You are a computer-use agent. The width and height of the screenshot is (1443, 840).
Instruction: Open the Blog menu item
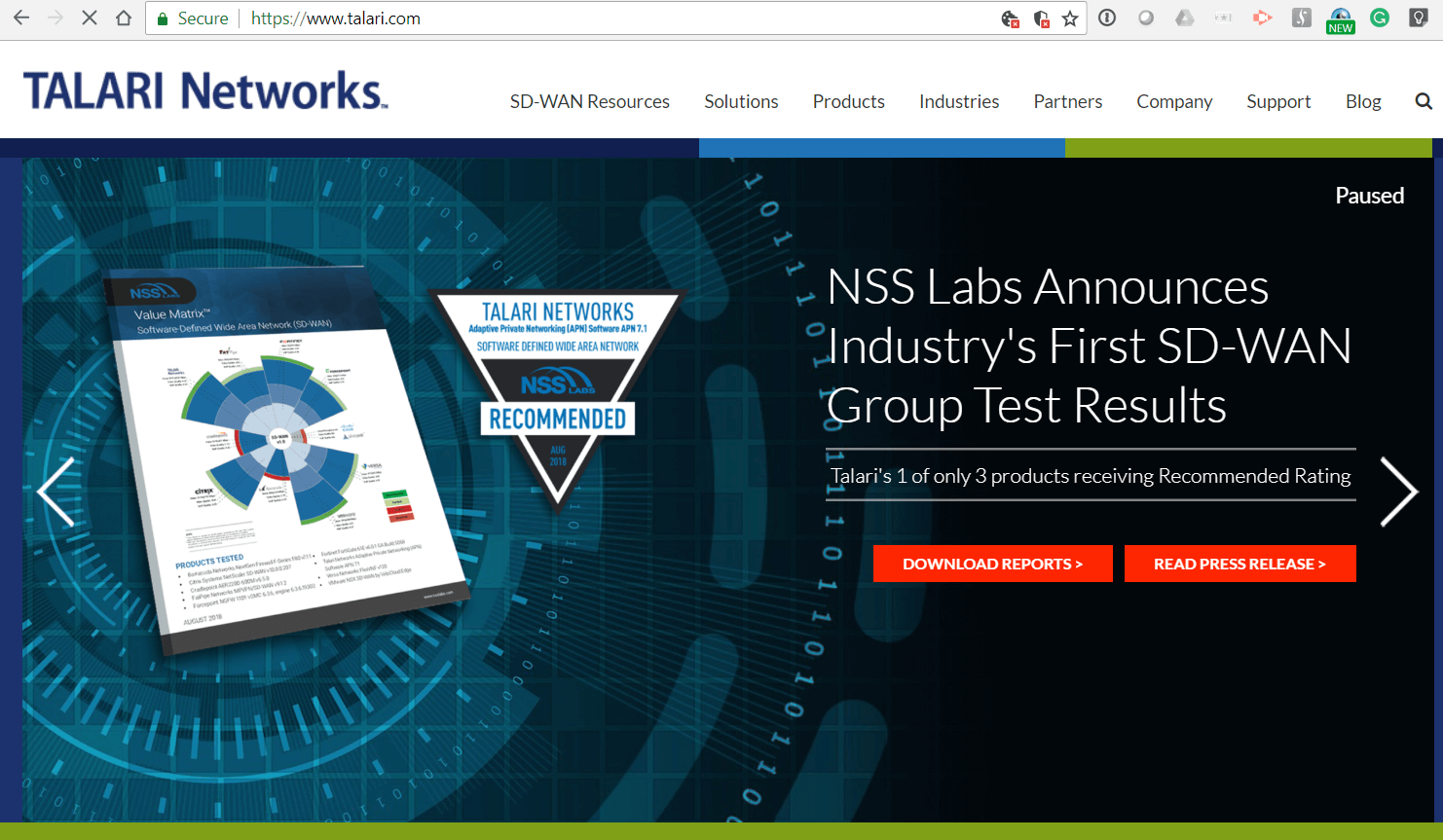coord(1362,101)
